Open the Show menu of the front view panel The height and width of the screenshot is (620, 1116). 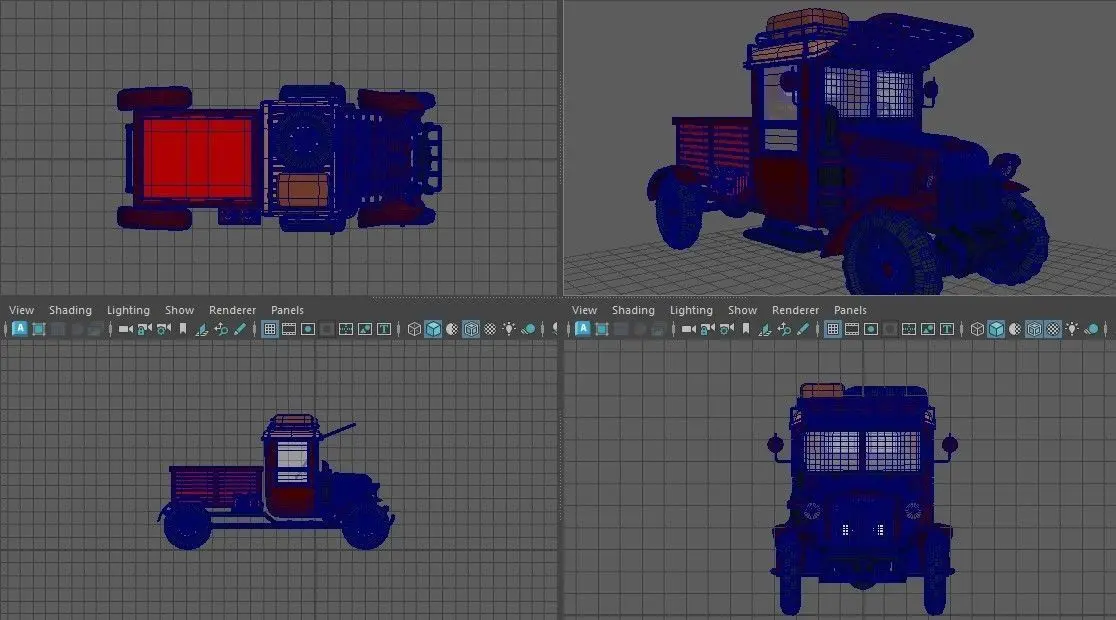point(742,310)
